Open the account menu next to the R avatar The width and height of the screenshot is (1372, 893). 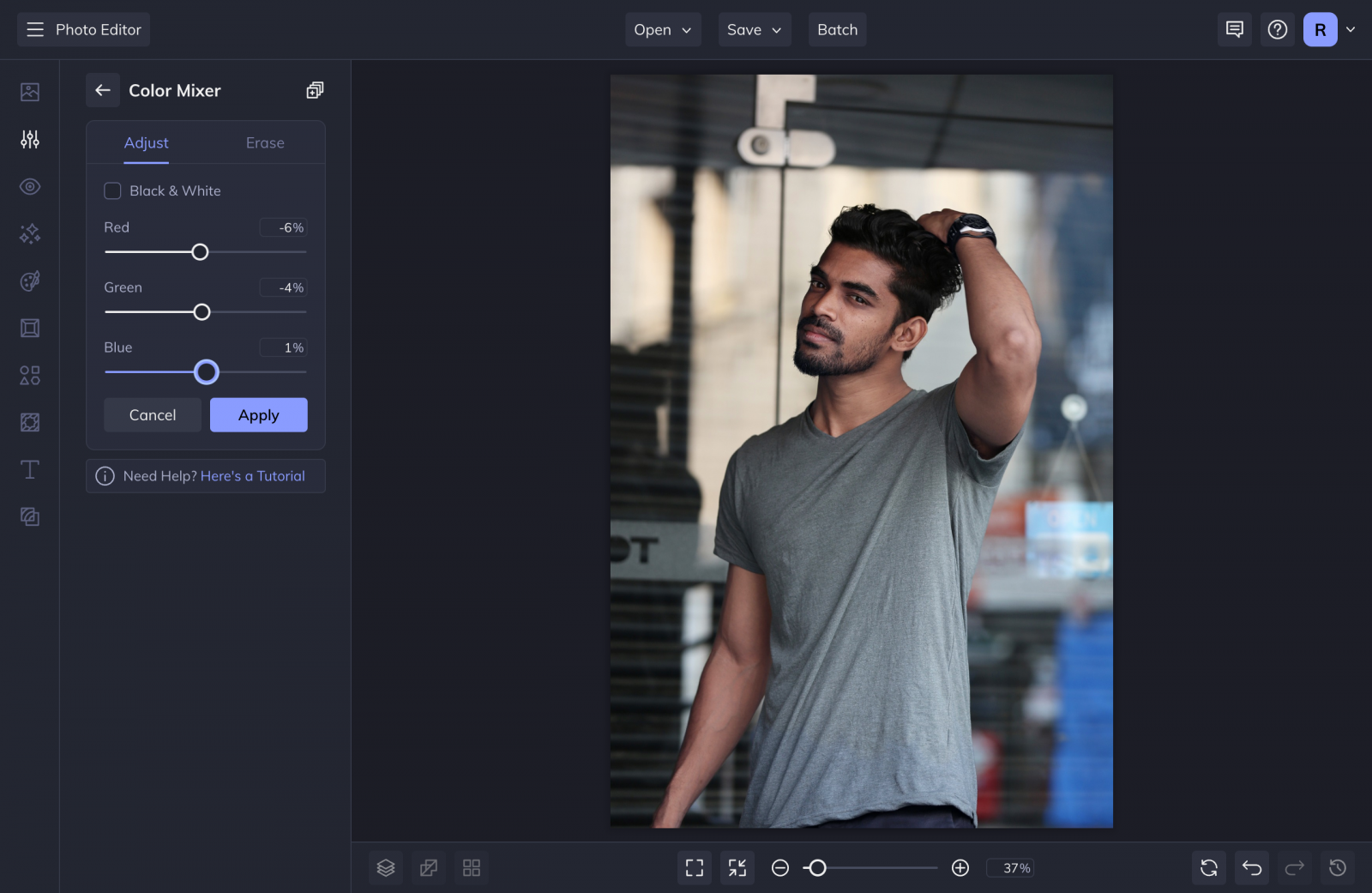[1351, 29]
